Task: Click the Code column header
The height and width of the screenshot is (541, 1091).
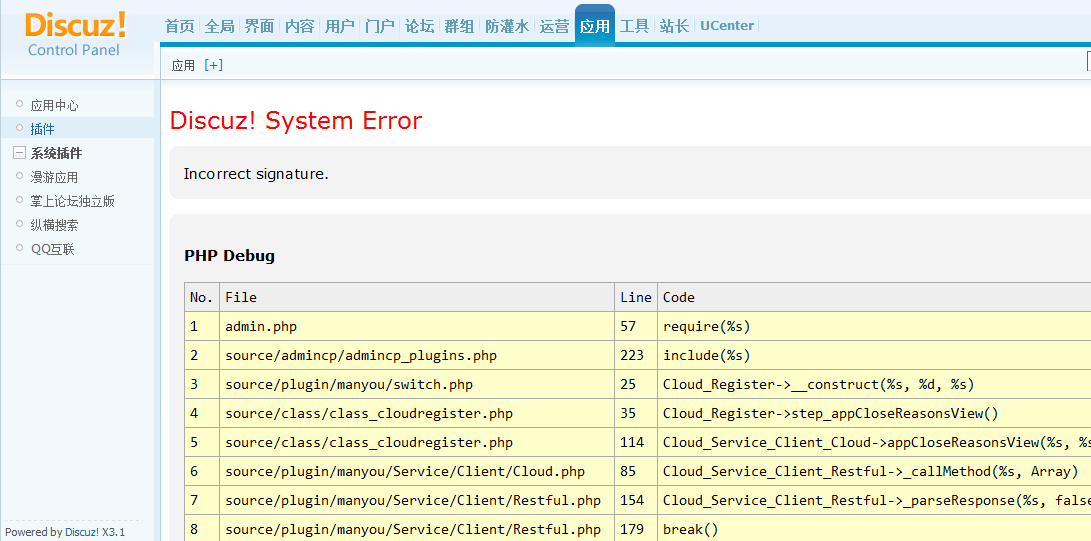Action: click(874, 297)
